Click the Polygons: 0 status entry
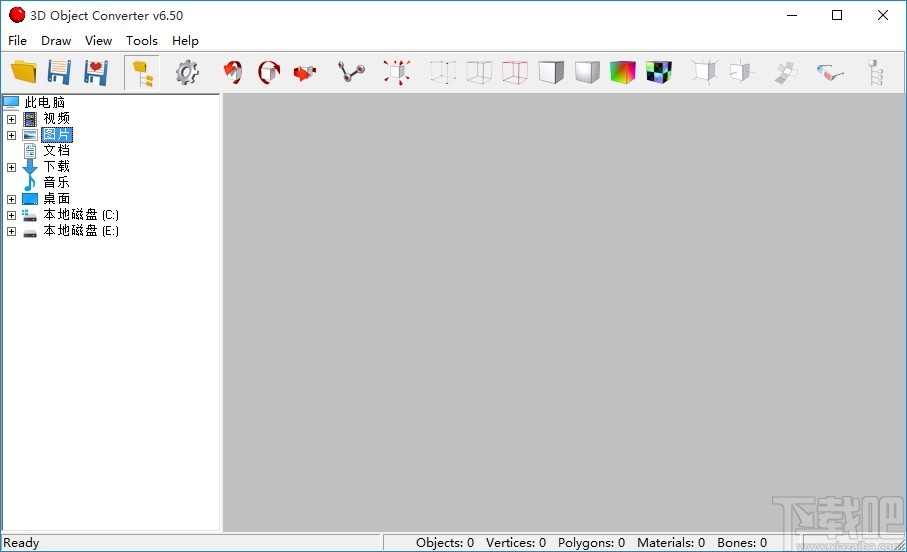 591,543
